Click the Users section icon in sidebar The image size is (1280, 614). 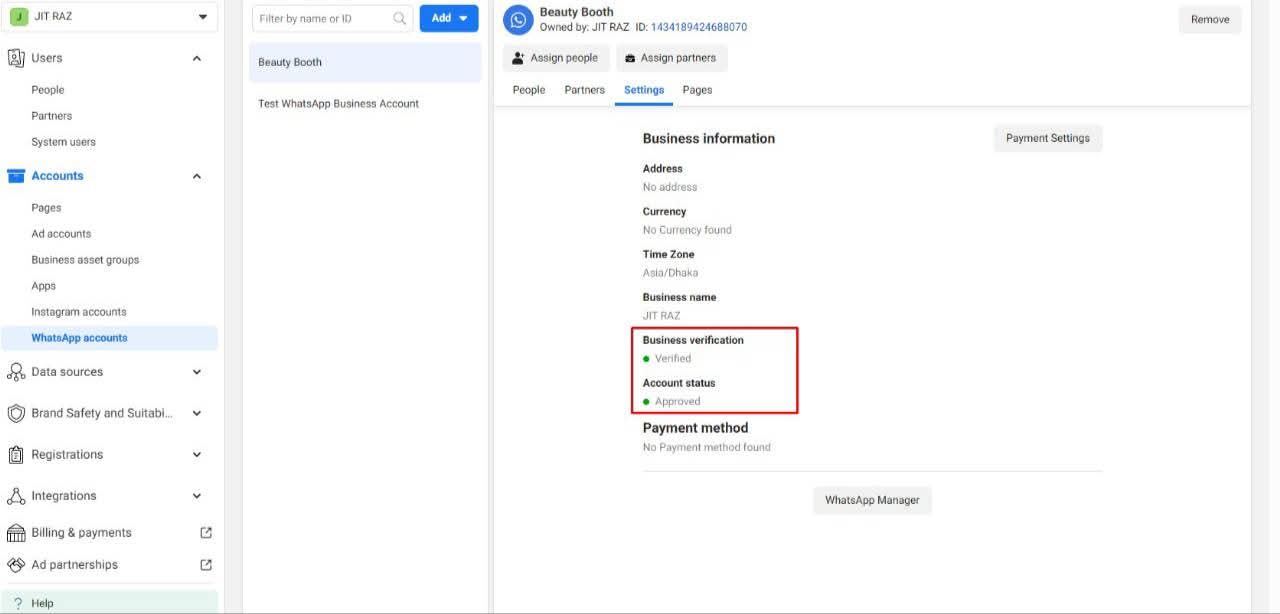[16, 58]
